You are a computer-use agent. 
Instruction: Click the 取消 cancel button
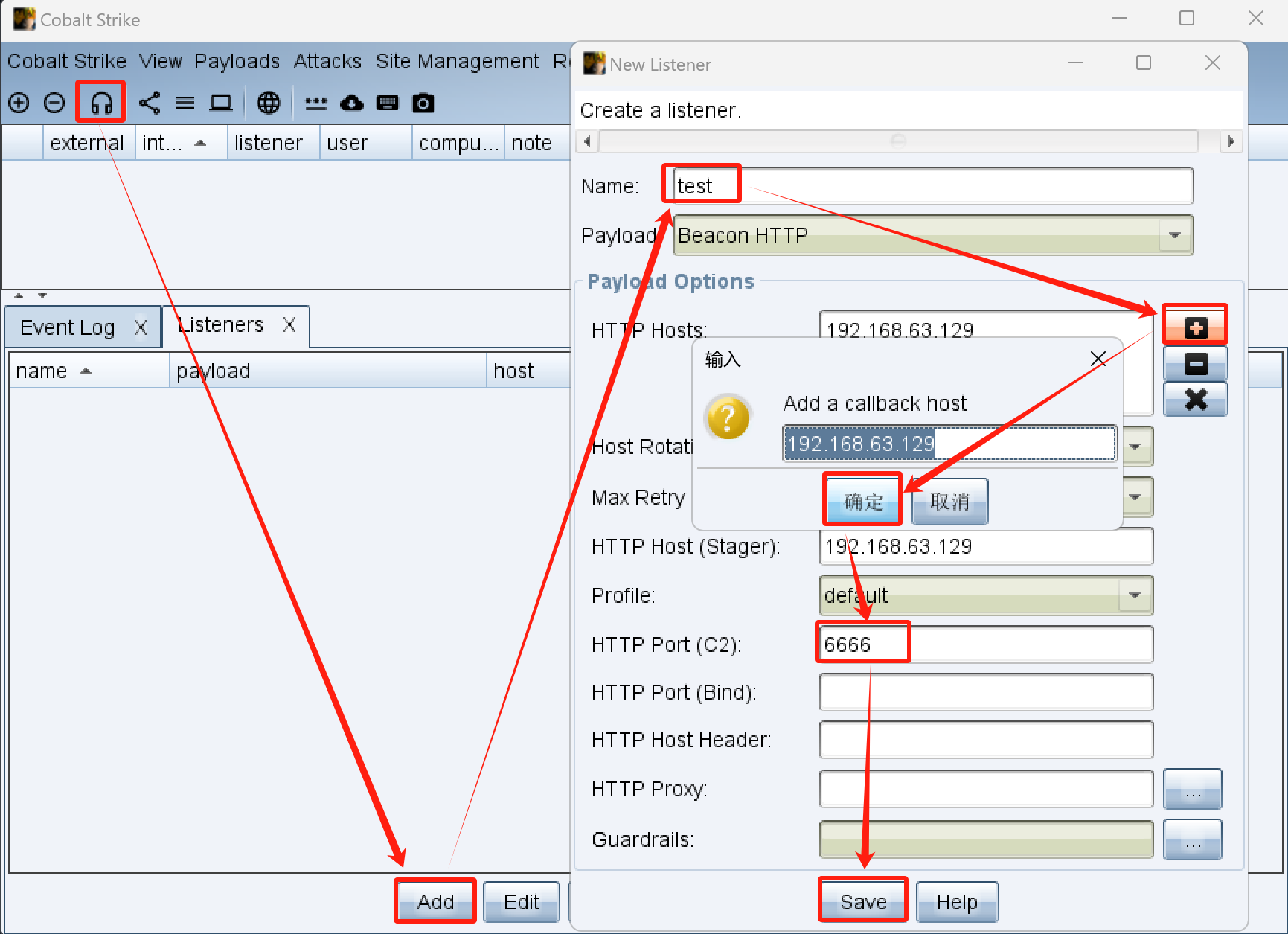click(x=950, y=502)
